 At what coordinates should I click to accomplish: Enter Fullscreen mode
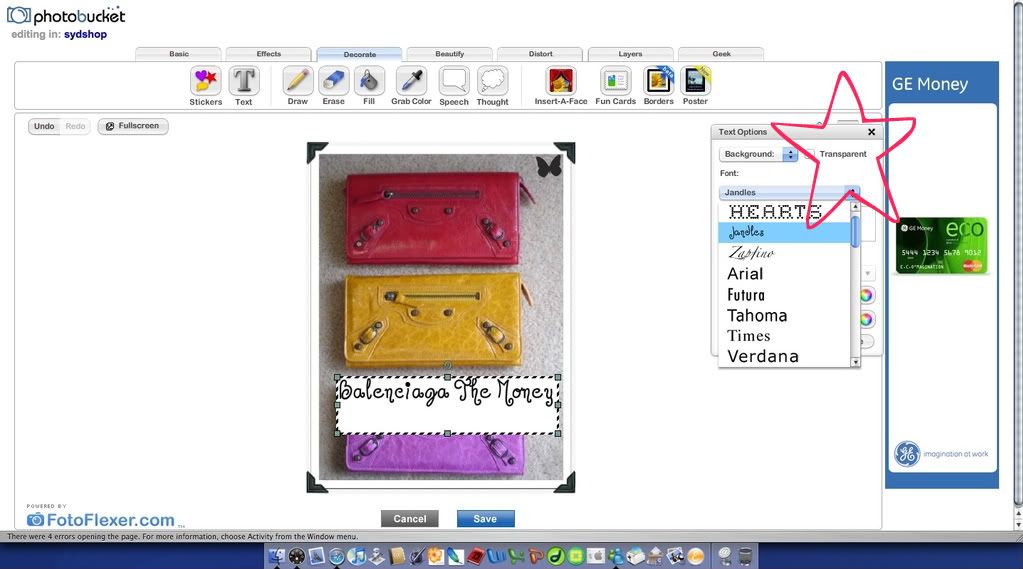(x=133, y=126)
